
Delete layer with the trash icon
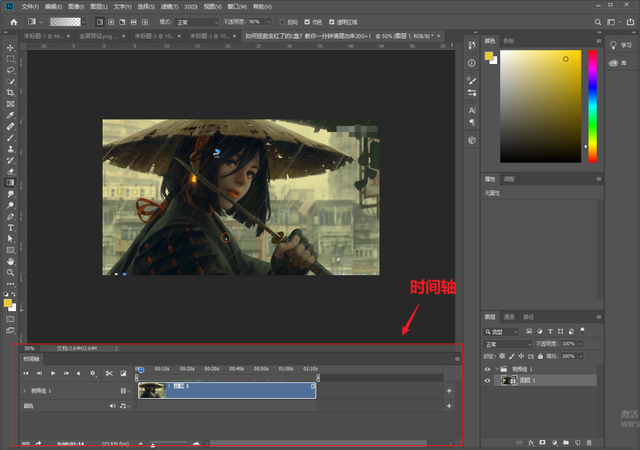(590, 441)
